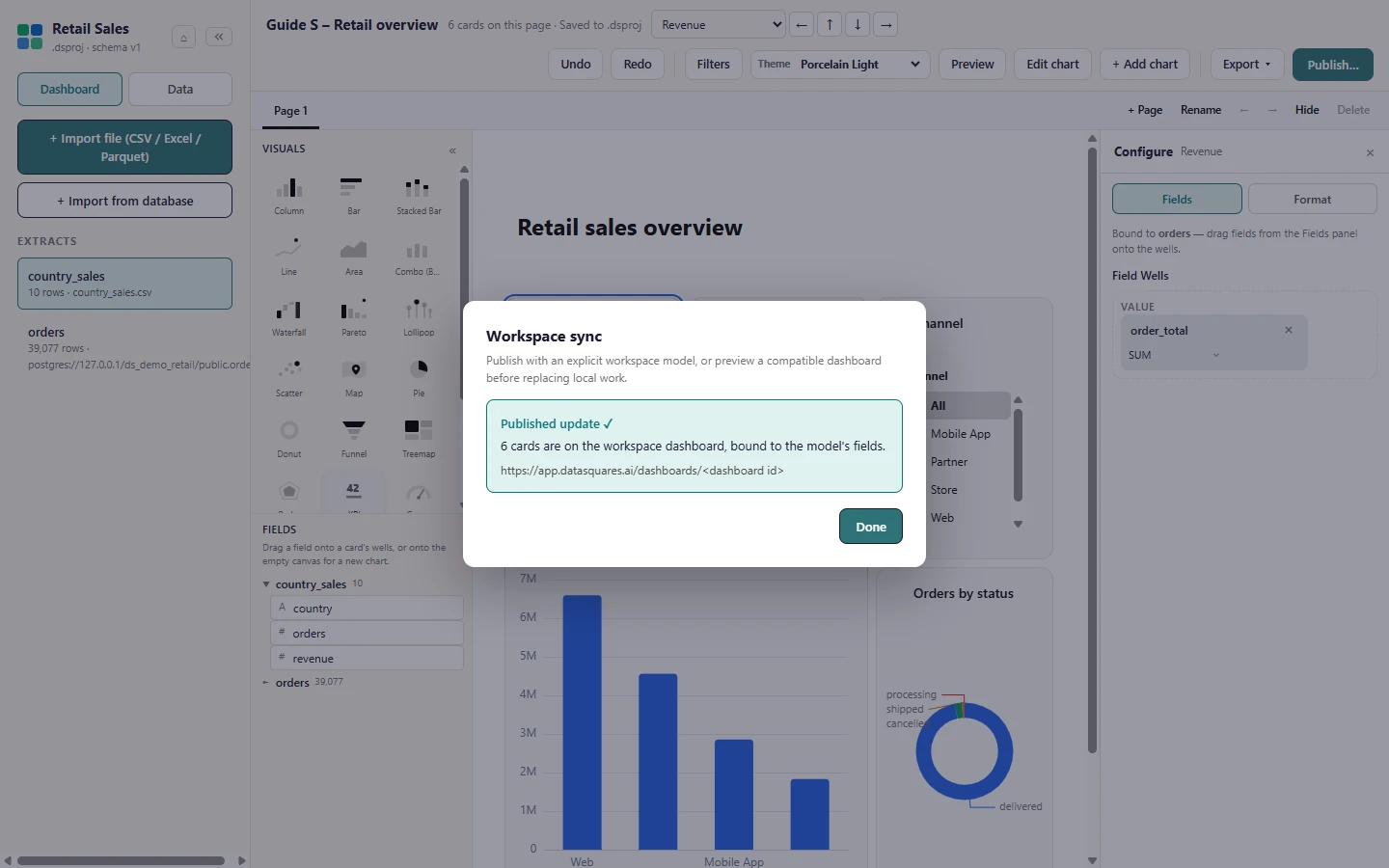Image resolution: width=1389 pixels, height=868 pixels.
Task: Select the Waterfall chart visual
Action: tap(289, 316)
